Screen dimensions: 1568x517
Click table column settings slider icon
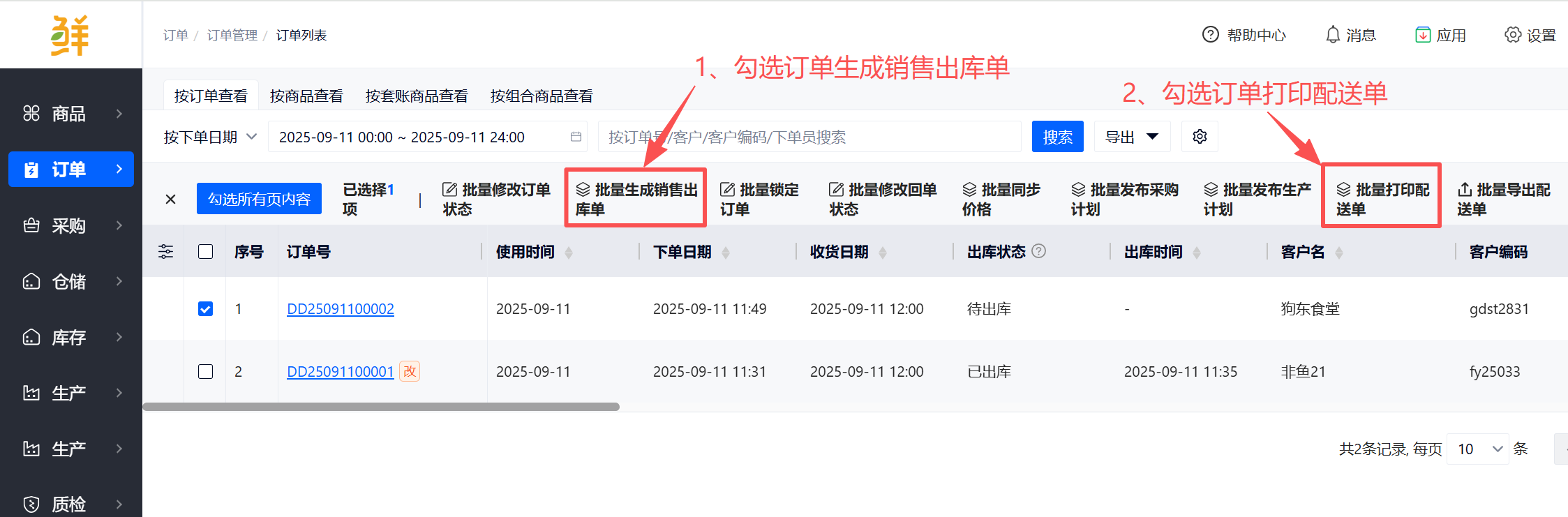(165, 251)
